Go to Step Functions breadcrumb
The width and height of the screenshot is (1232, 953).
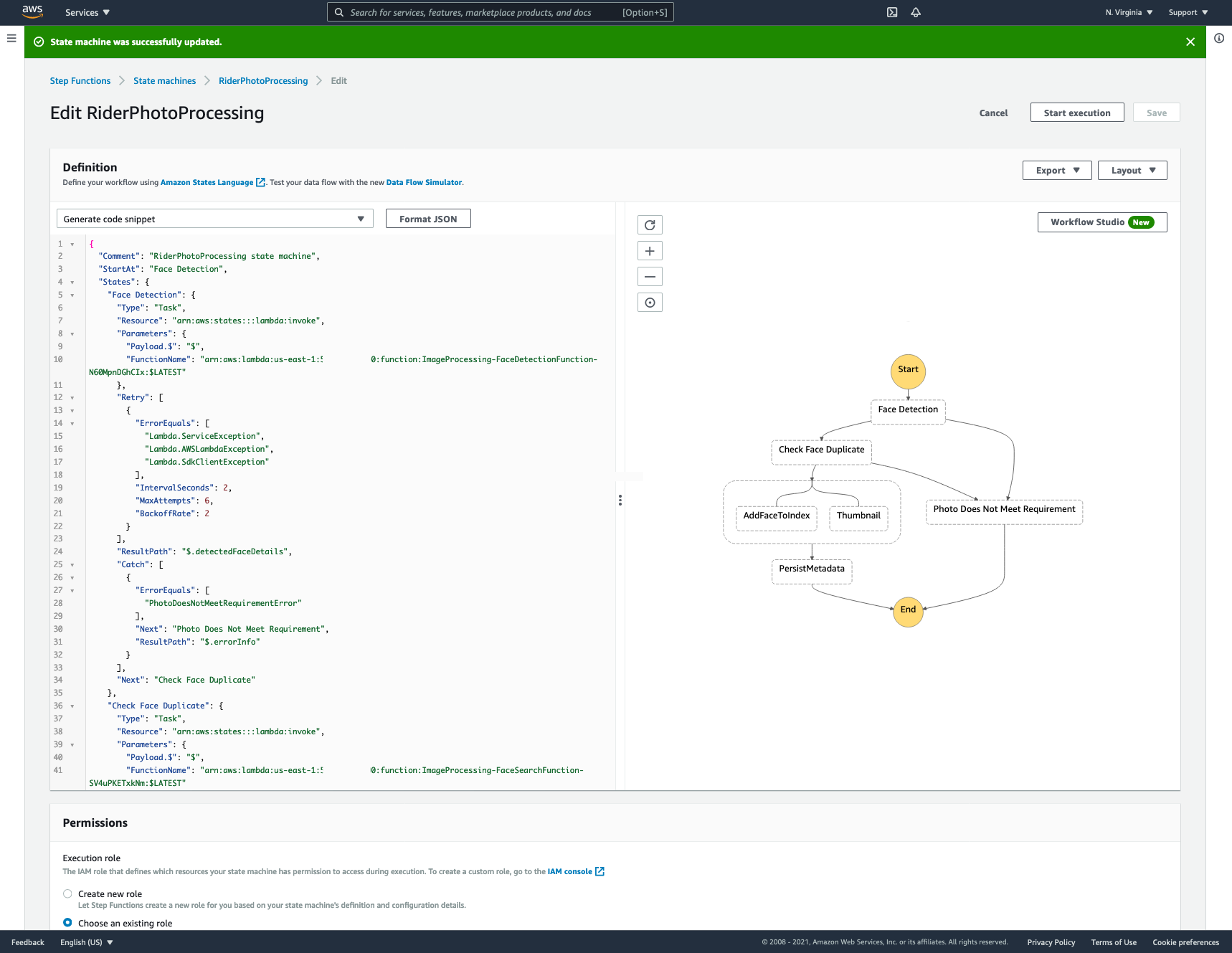point(80,80)
